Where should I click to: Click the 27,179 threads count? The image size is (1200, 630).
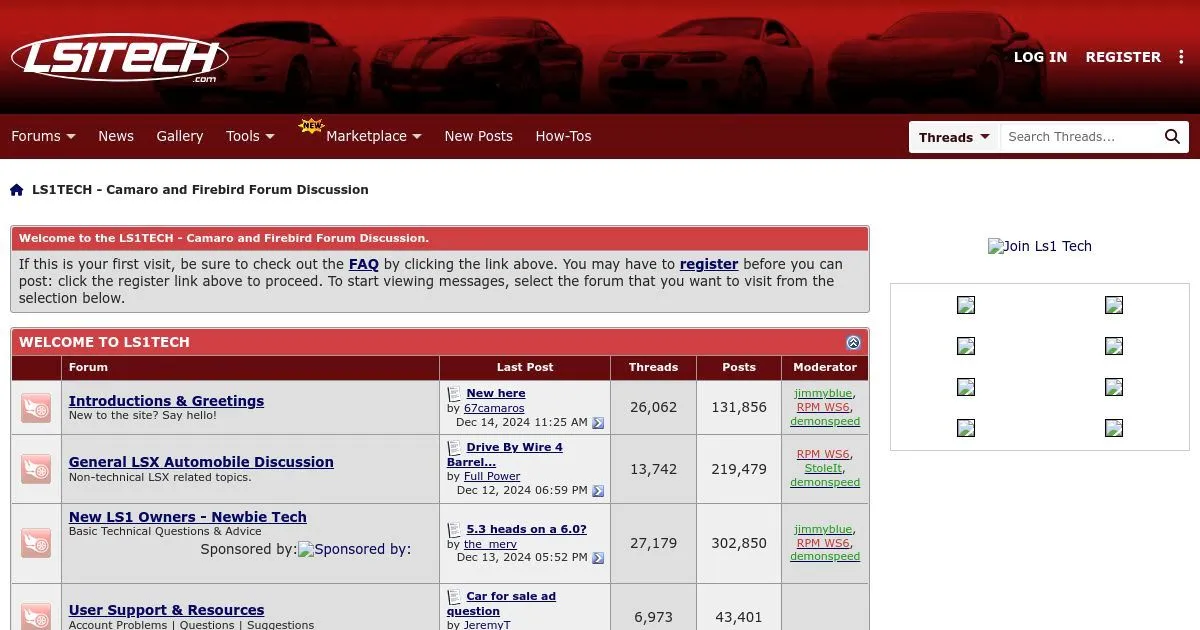click(653, 543)
